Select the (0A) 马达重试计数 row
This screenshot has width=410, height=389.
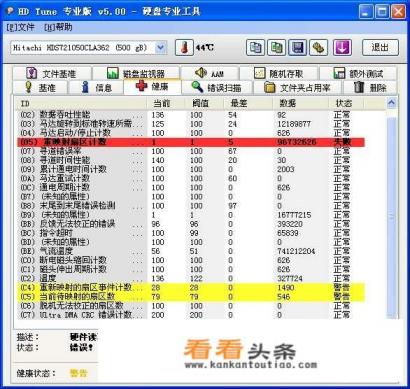(x=191, y=178)
